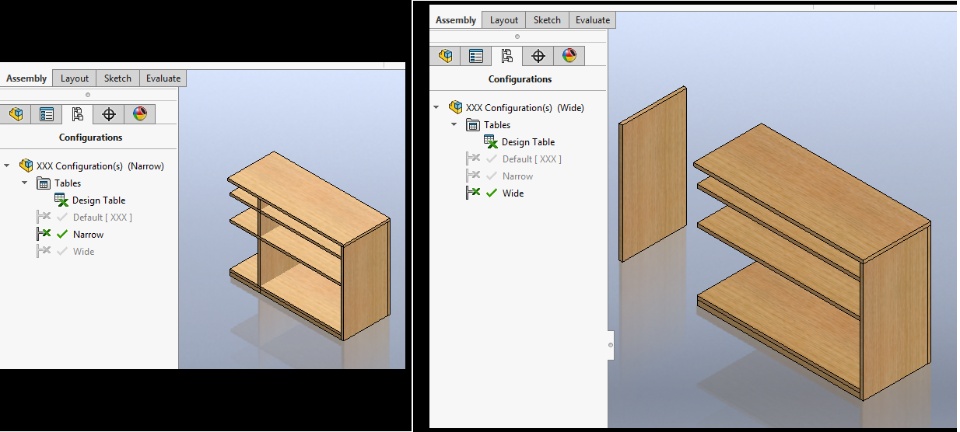Click greyed icon beside Default [ XXX ] in right window
Screen dimensions: 960x432
pos(473,158)
